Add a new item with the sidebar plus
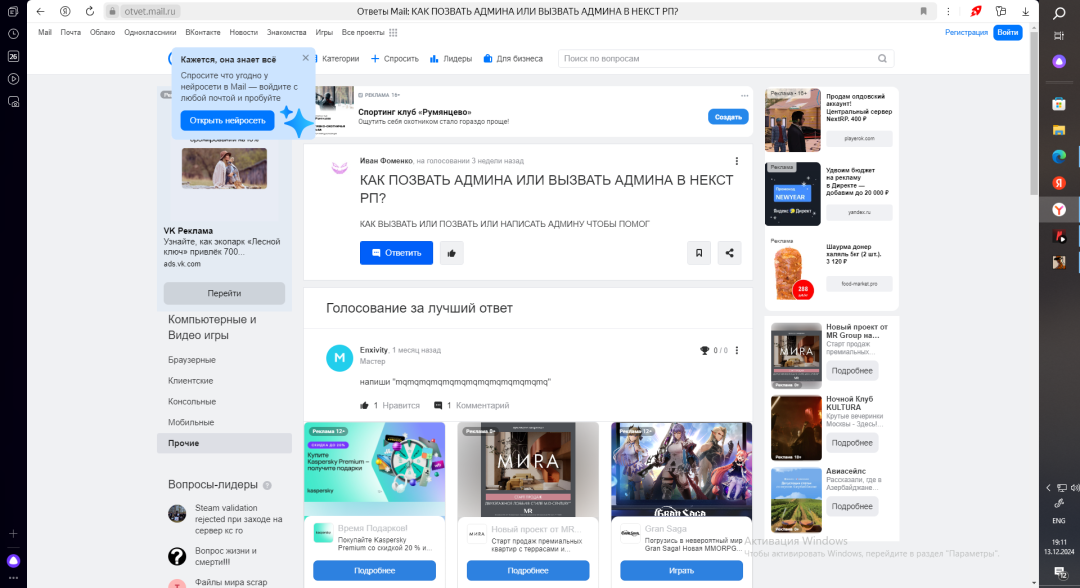 (13, 534)
